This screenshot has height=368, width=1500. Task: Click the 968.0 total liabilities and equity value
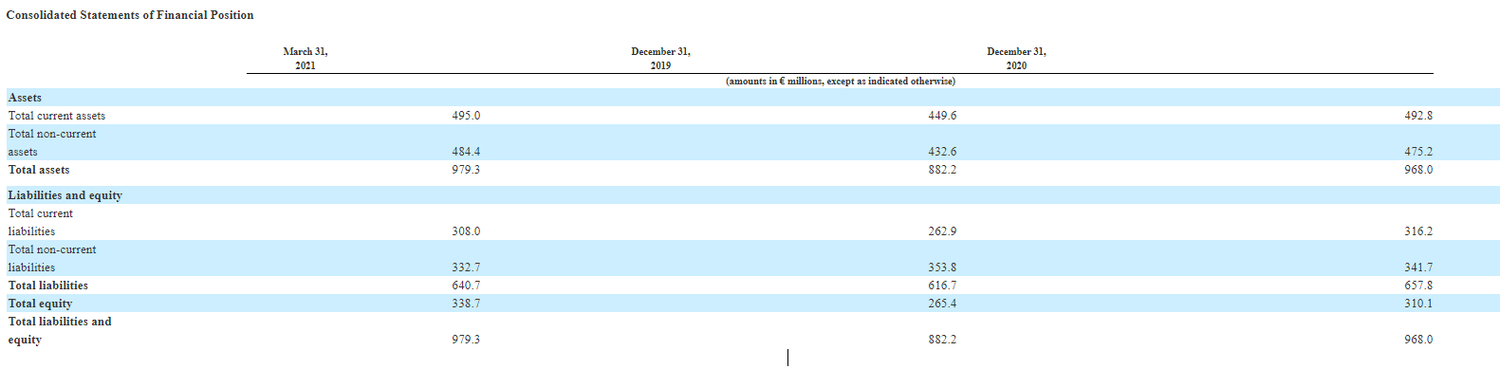tap(1418, 340)
